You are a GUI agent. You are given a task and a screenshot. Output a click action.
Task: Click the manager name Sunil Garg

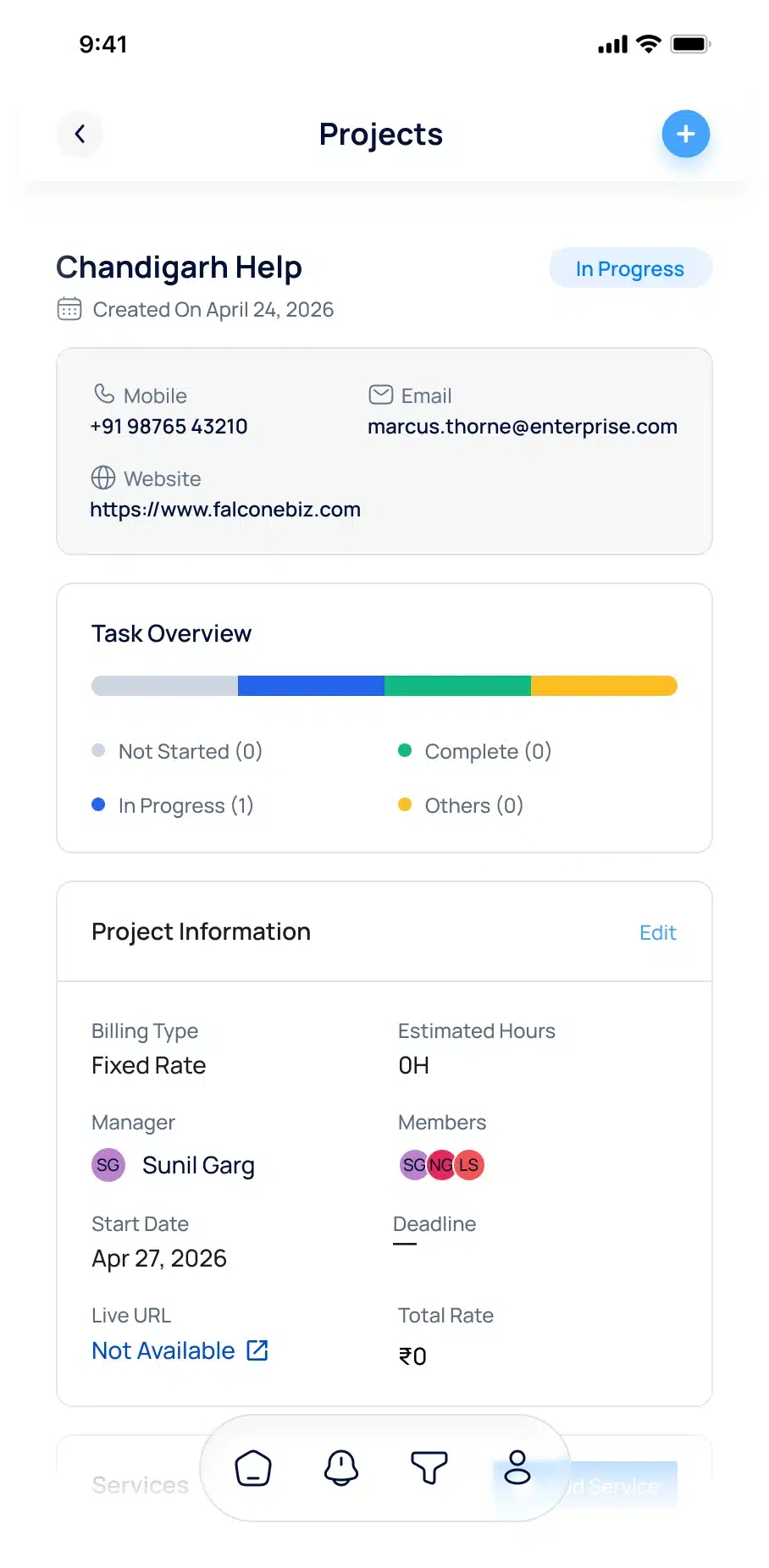pos(198,1166)
